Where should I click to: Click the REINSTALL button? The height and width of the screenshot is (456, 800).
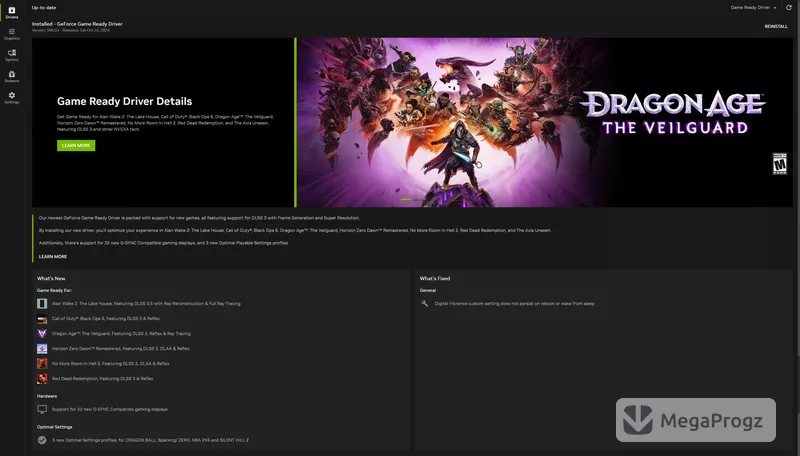pos(776,27)
